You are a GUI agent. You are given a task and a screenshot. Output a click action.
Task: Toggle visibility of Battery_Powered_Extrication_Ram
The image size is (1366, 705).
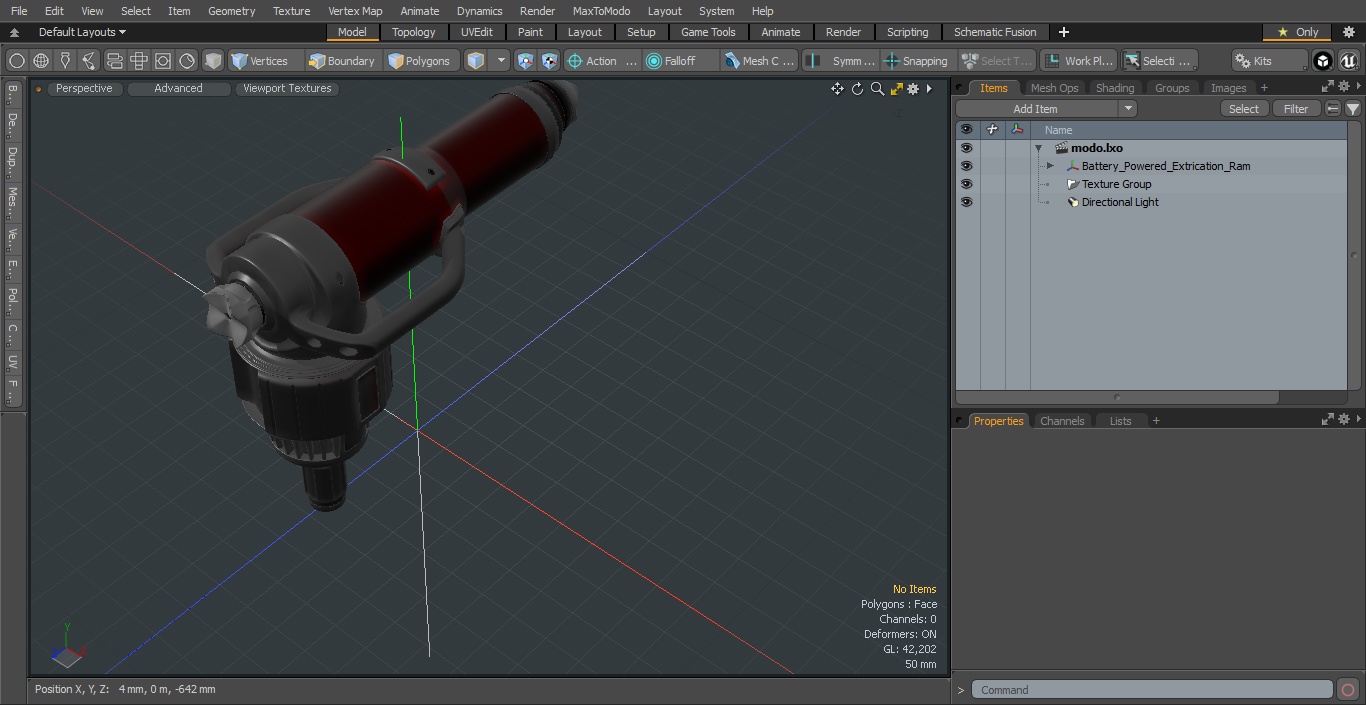pyautogui.click(x=966, y=166)
